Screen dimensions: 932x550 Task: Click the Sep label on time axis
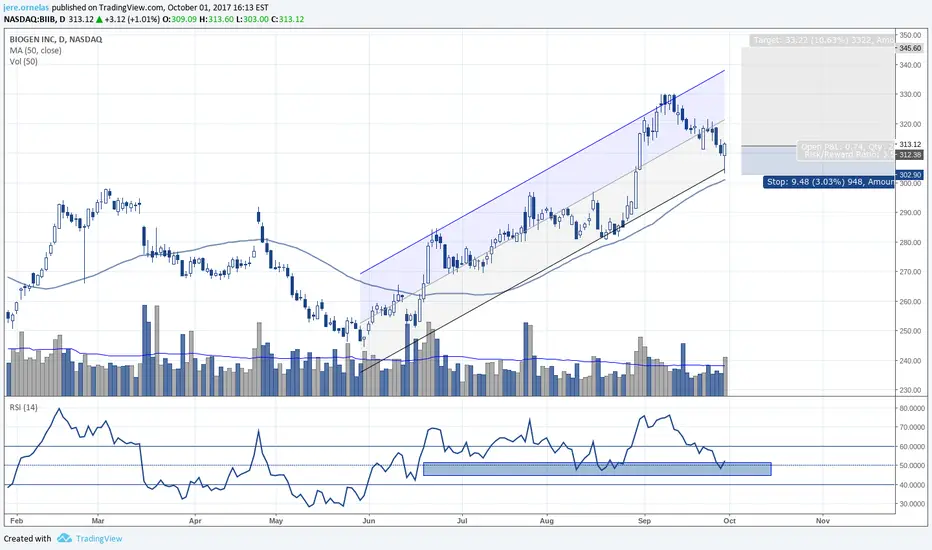[644, 521]
